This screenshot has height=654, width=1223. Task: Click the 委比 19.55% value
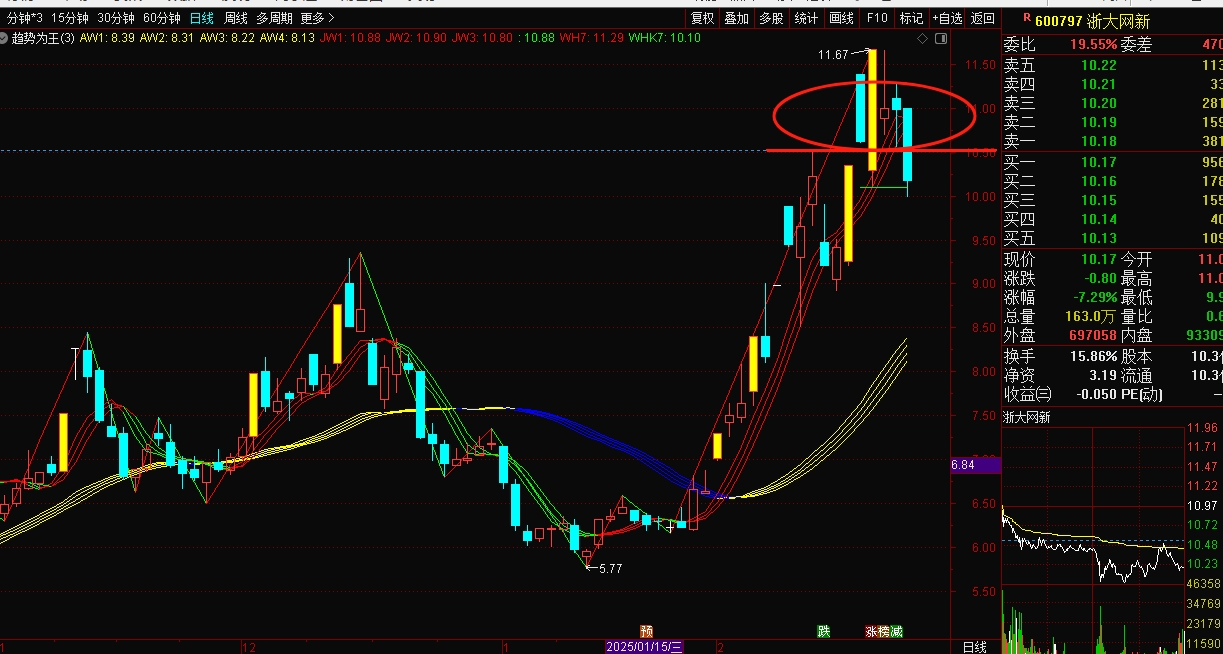pos(1093,44)
